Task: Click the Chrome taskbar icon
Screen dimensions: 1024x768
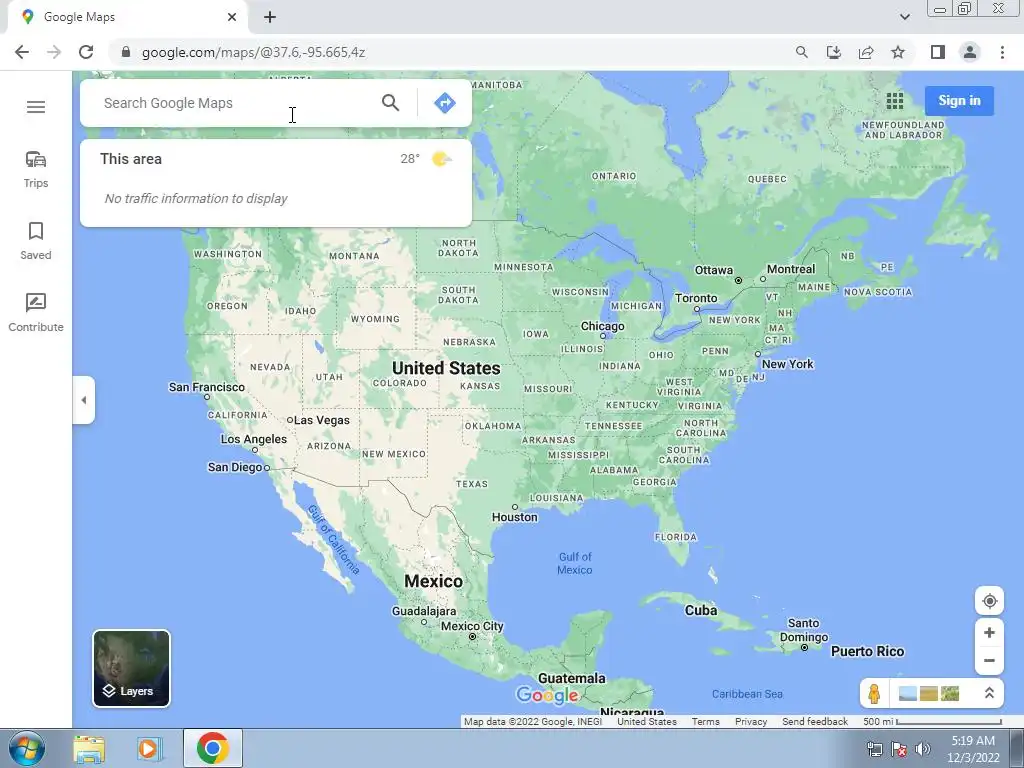Action: pos(213,748)
